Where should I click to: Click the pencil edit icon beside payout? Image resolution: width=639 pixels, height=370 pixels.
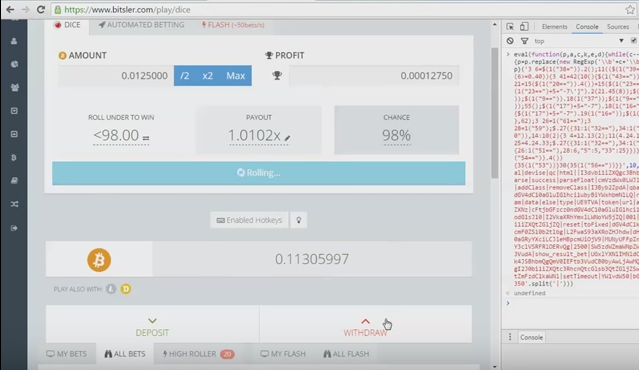pyautogui.click(x=287, y=138)
